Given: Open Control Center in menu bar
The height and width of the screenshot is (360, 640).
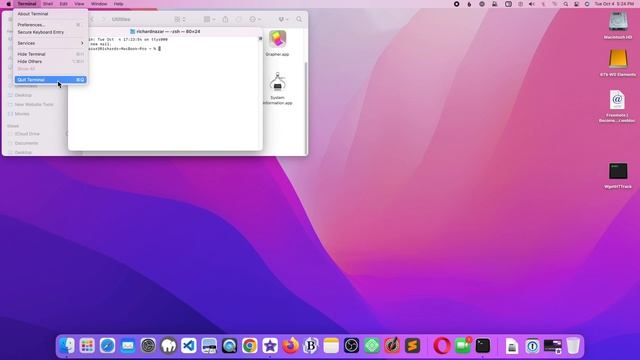Looking at the screenshot, I should point(576,4).
